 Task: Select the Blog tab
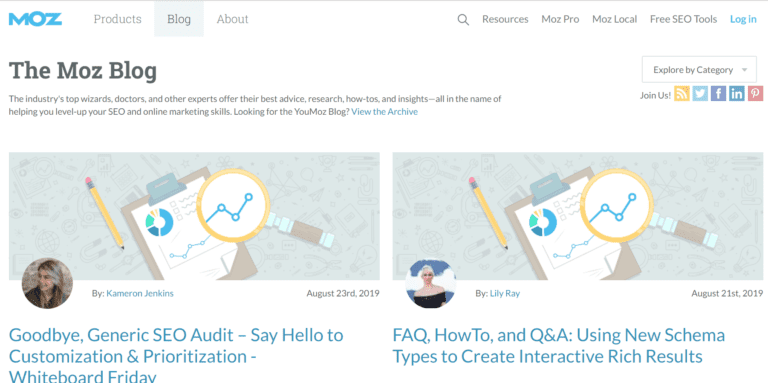[x=179, y=19]
